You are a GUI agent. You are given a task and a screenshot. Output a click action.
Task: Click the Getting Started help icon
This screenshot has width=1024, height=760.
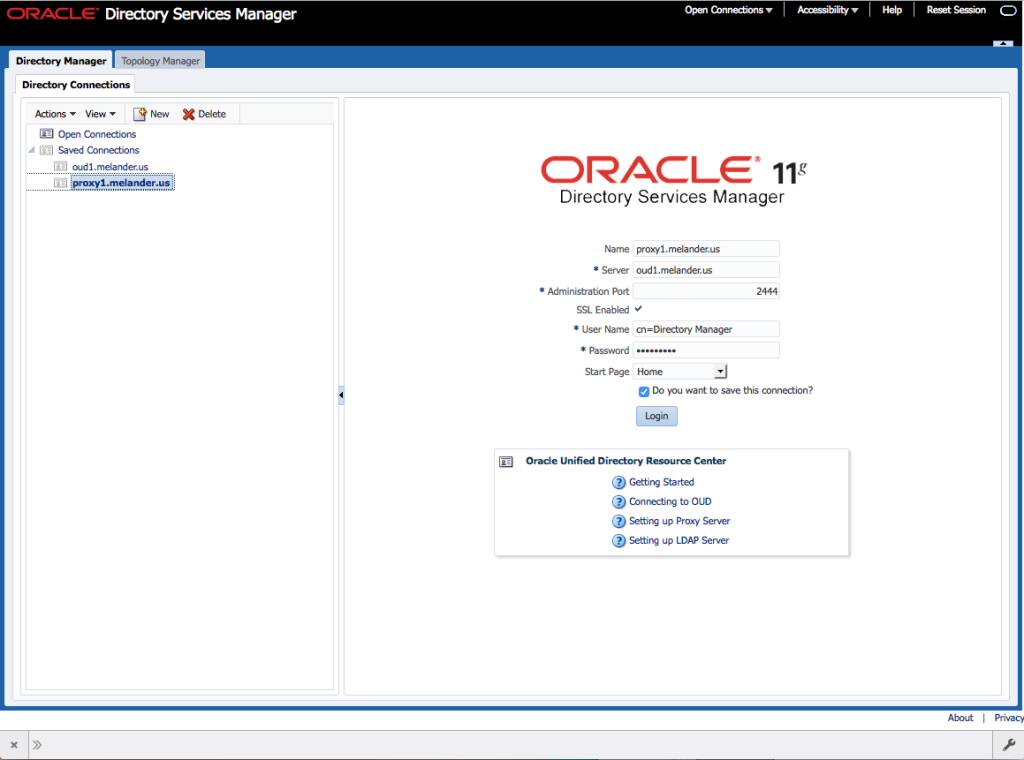click(x=620, y=482)
